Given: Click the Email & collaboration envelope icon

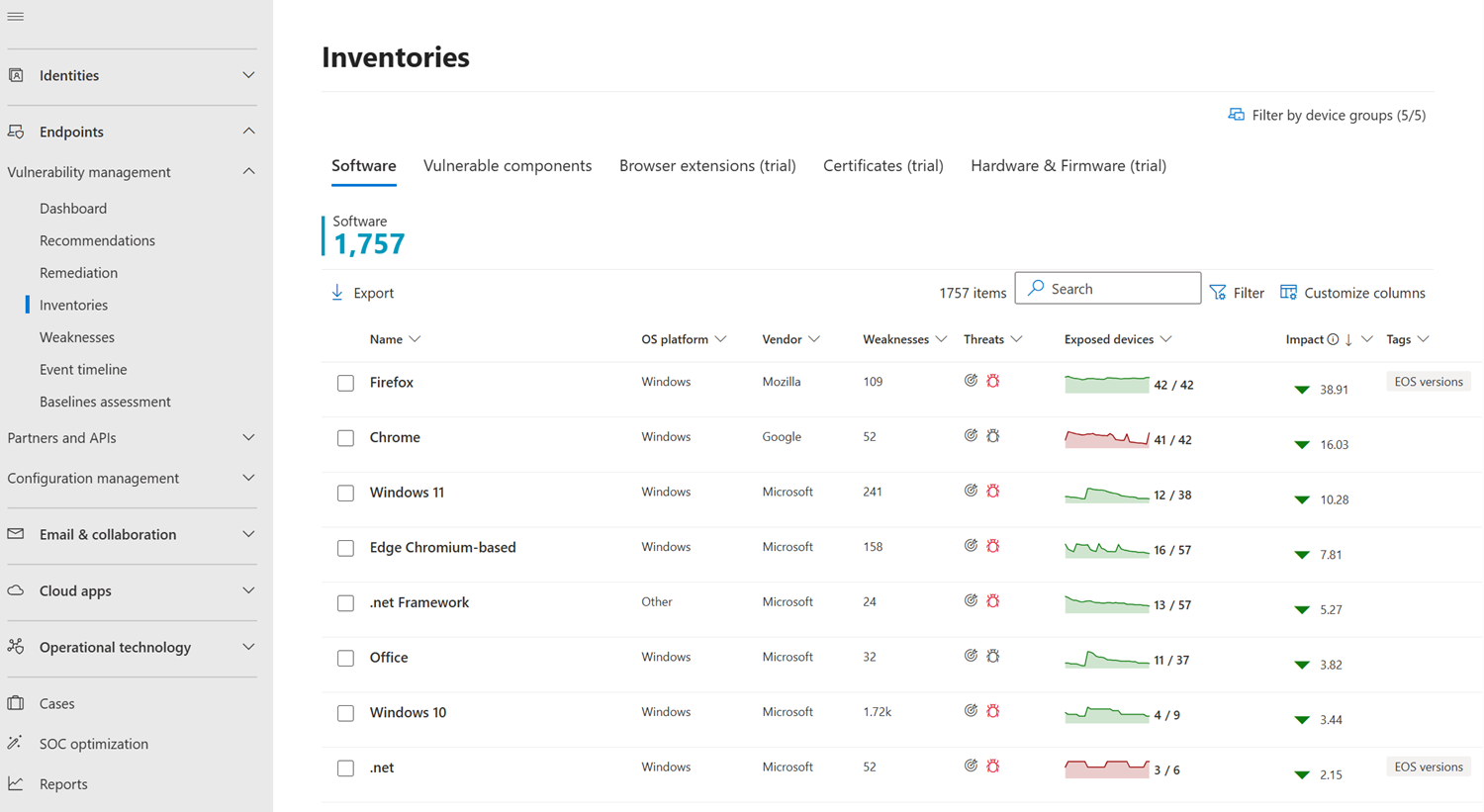Looking at the screenshot, I should pyautogui.click(x=16, y=534).
